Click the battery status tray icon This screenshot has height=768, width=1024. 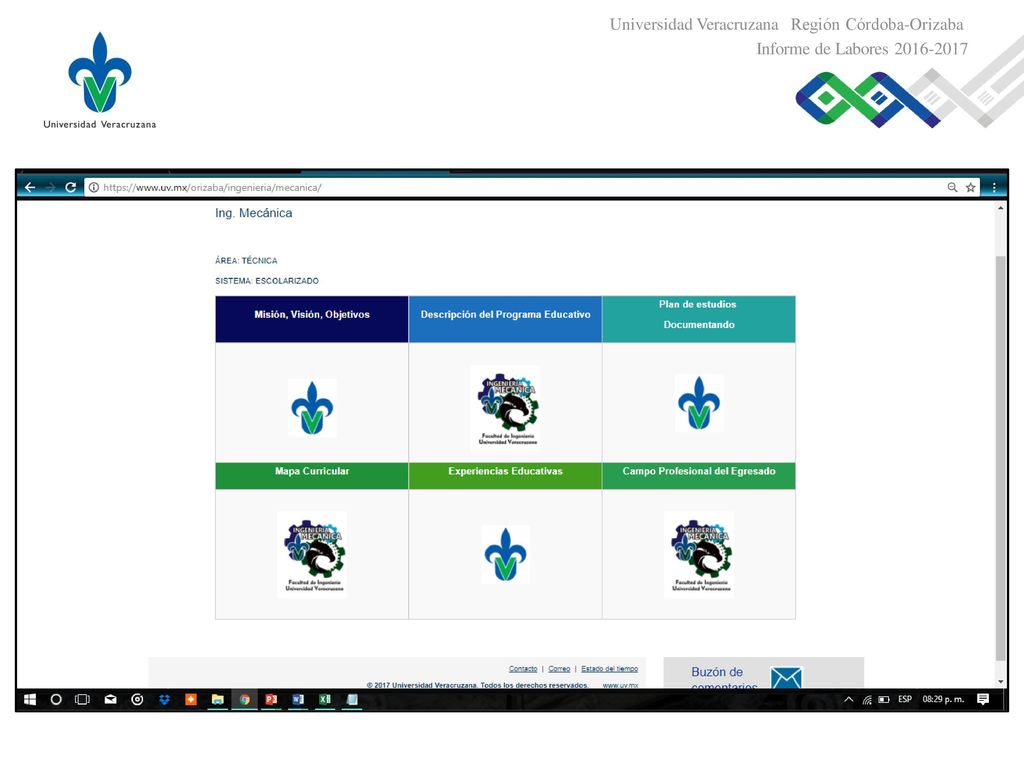(884, 699)
